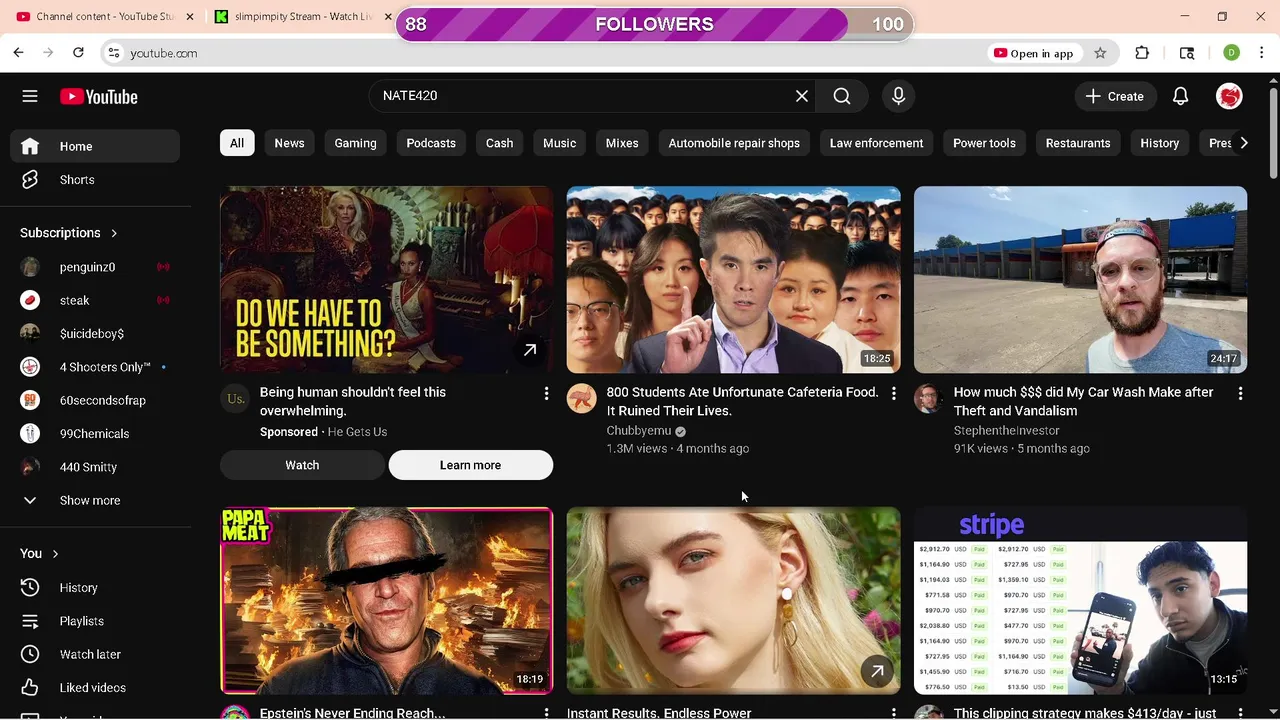
Task: Open the steak subscription channel
Action: point(95,300)
